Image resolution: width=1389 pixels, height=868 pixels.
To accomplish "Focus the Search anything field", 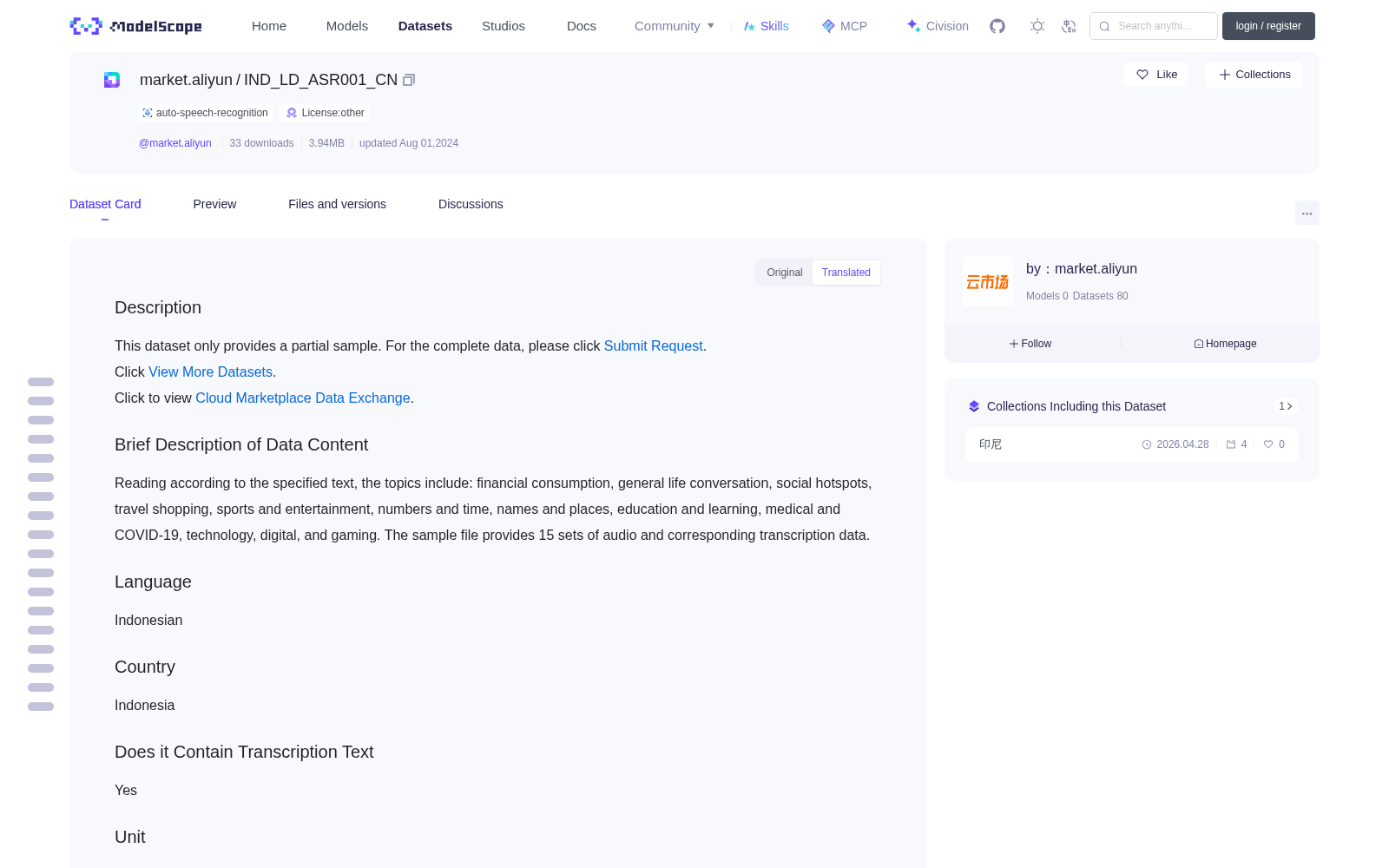I will point(1154,26).
